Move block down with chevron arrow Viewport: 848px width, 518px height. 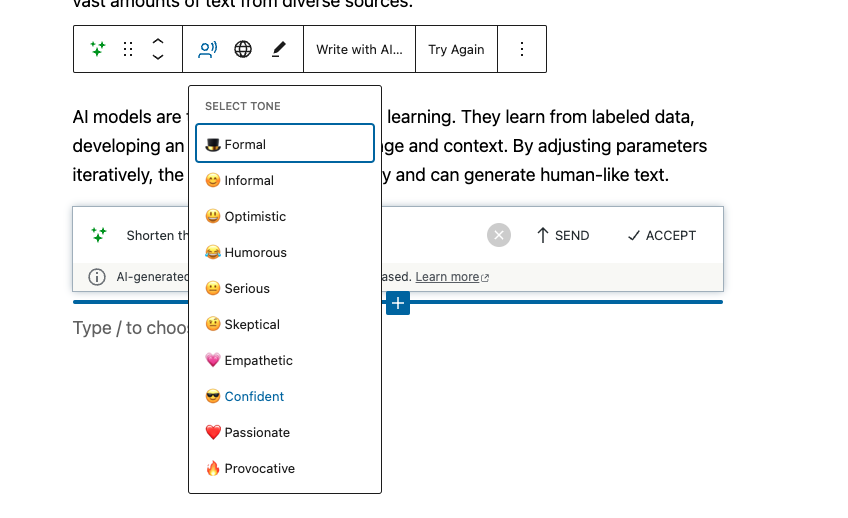pyautogui.click(x=158, y=57)
